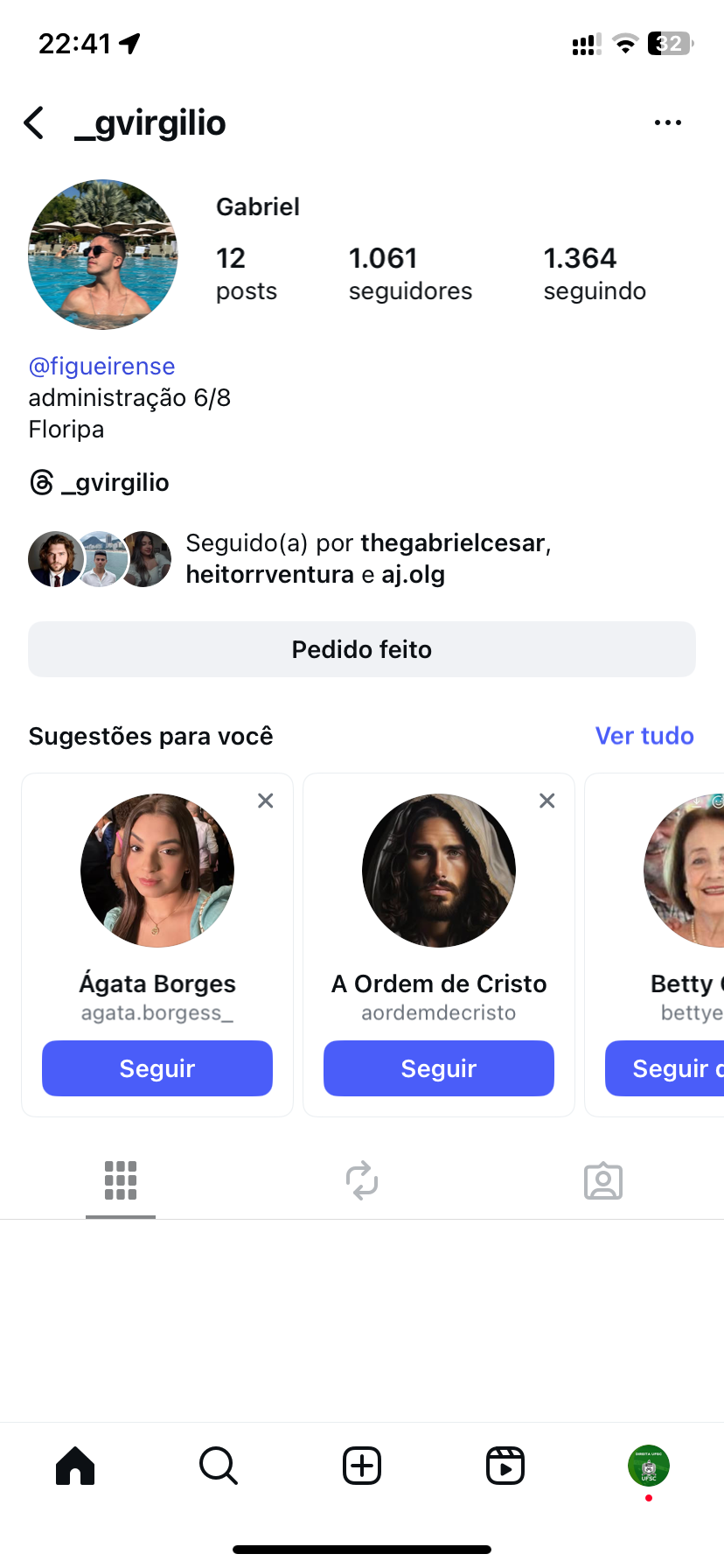Tap Ver tudo suggestions link
The height and width of the screenshot is (1568, 724).
point(644,736)
